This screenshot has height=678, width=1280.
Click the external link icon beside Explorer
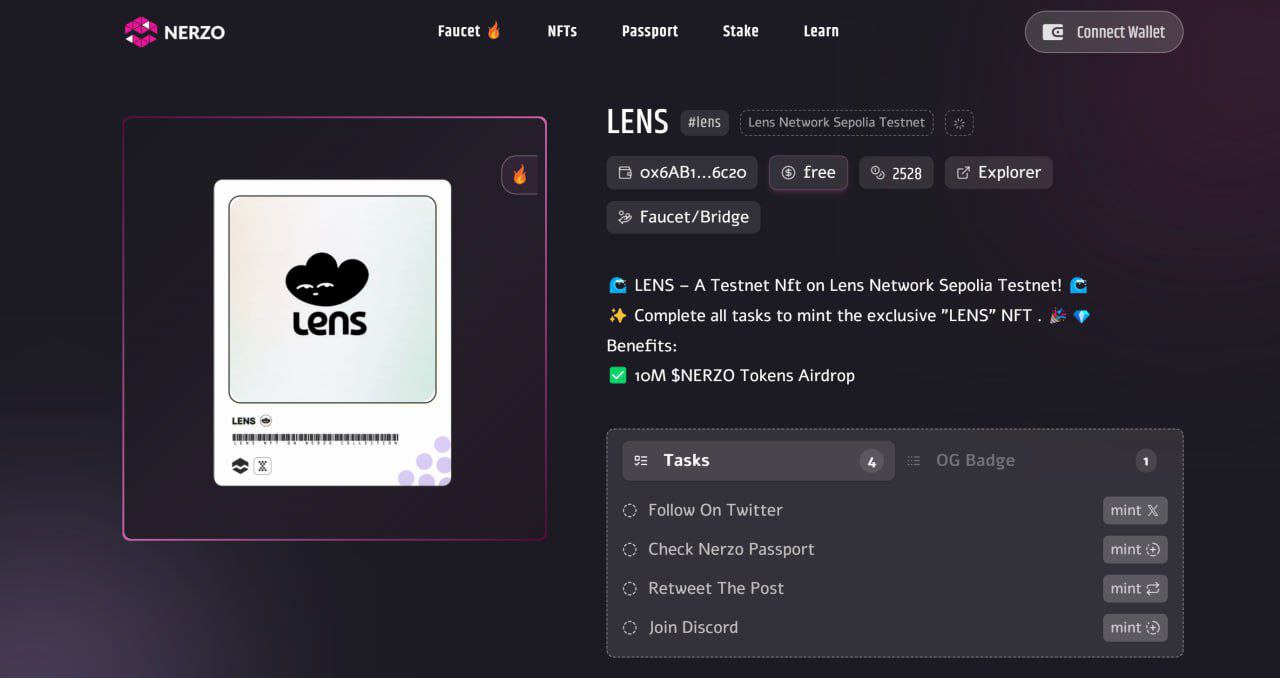(x=963, y=173)
